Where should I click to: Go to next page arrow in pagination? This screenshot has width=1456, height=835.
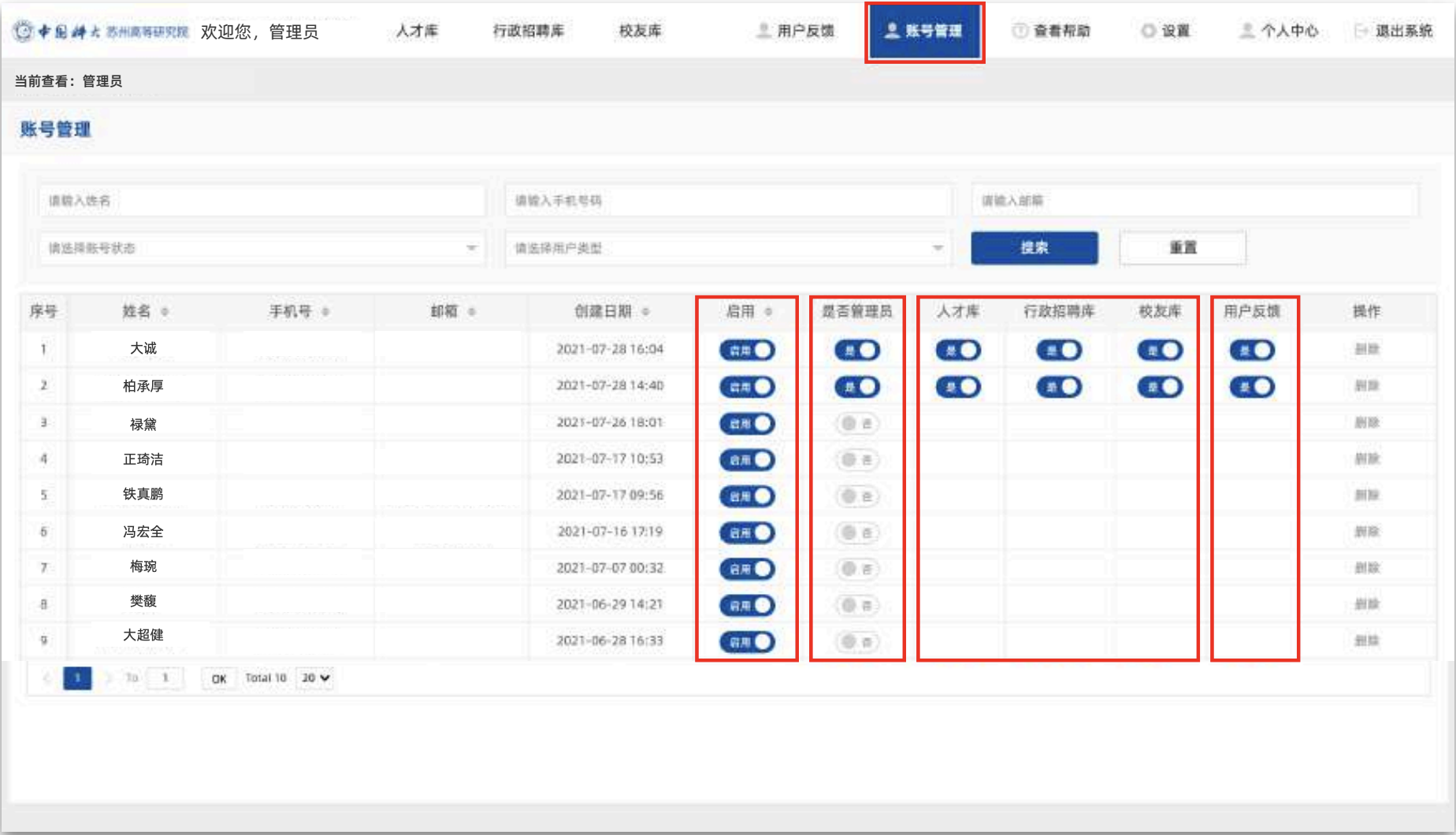(108, 677)
